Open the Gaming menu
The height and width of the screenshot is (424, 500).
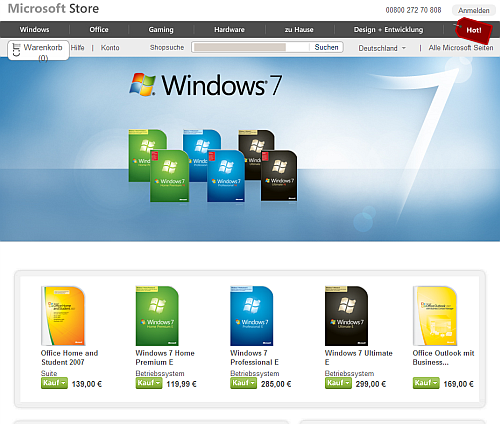click(x=161, y=30)
